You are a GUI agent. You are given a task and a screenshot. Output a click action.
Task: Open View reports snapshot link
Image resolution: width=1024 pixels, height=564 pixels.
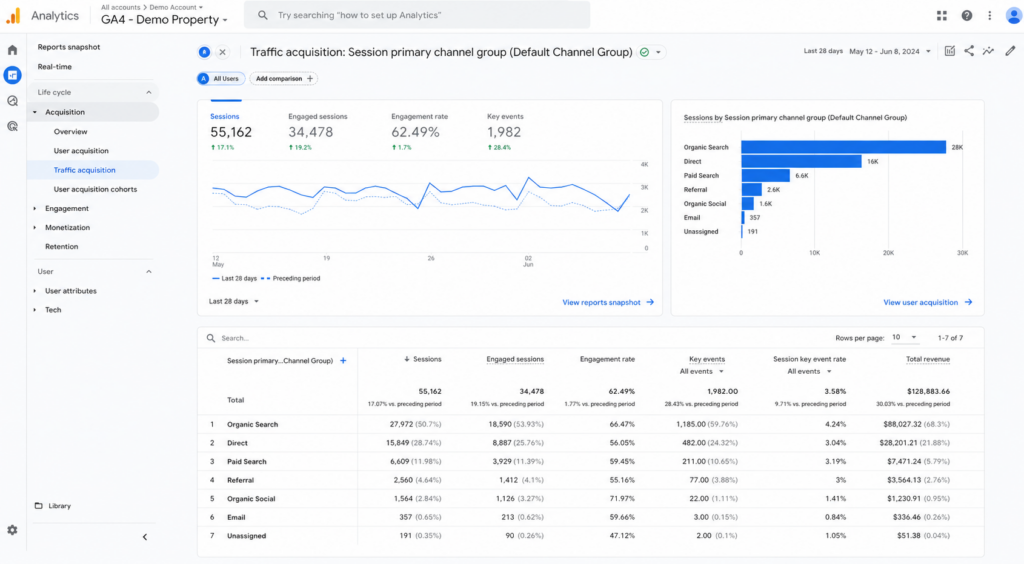[608, 302]
